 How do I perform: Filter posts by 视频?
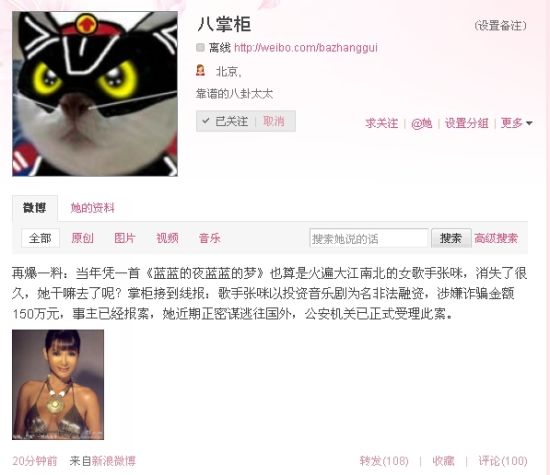[167, 238]
